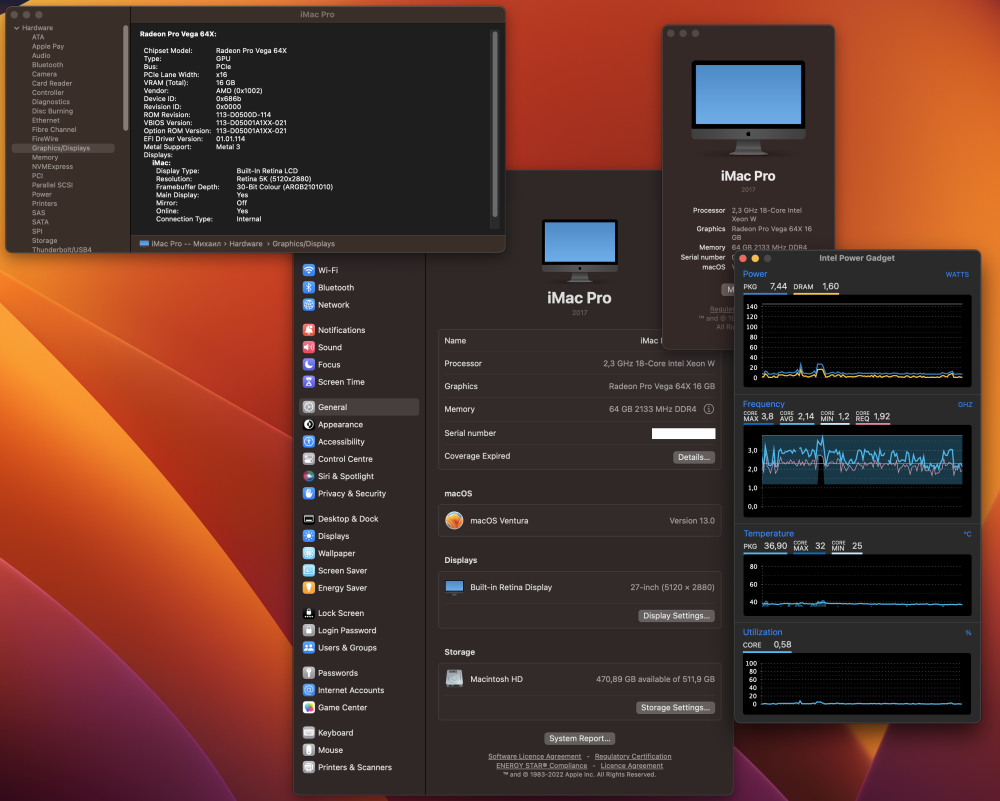Image resolution: width=1000 pixels, height=801 pixels.
Task: Select Power in System Information sidebar
Action: coord(42,195)
